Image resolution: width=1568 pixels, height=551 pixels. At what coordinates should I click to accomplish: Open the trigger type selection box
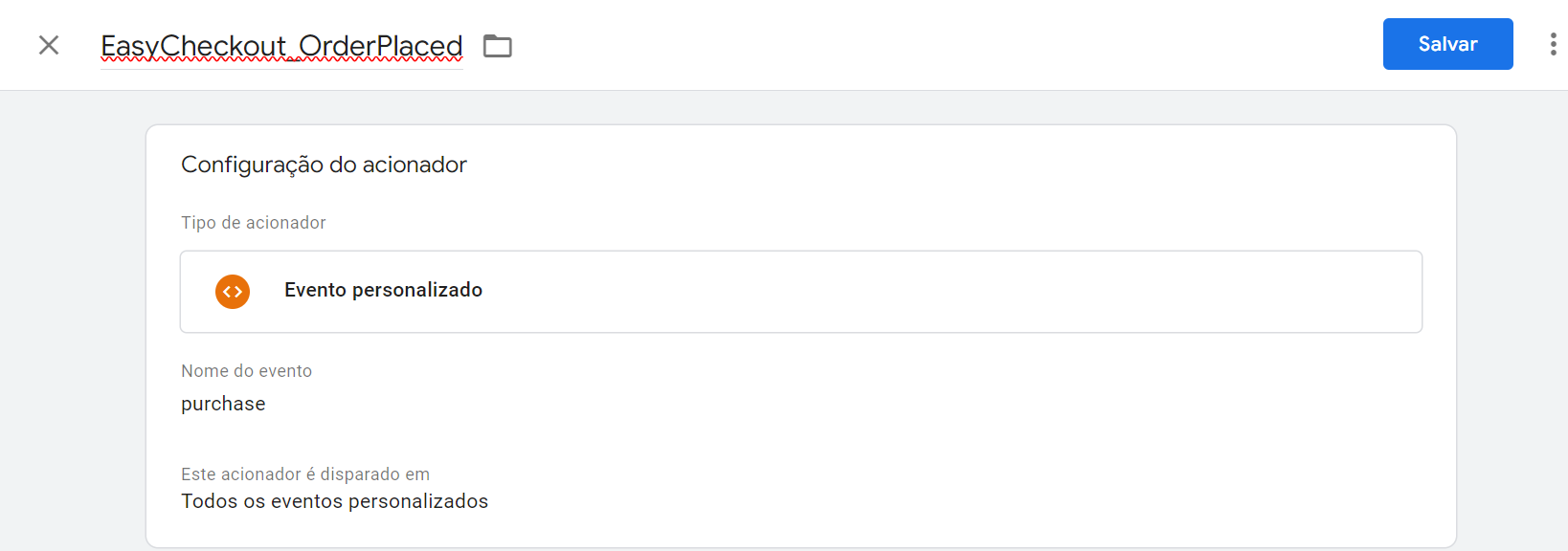point(801,292)
